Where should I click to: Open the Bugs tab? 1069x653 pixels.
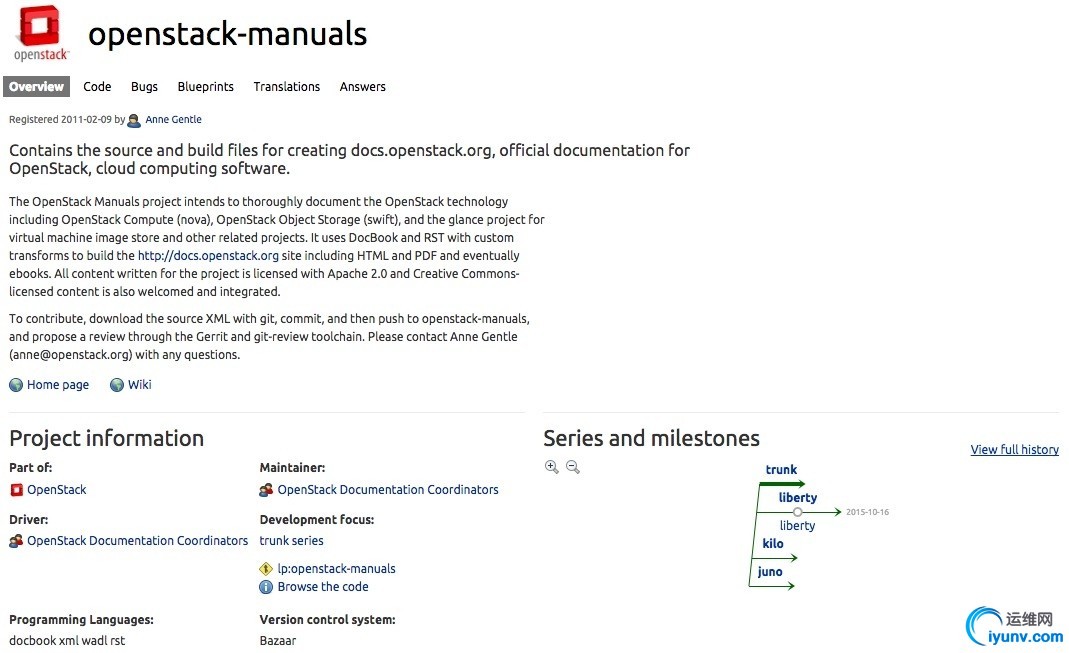(144, 87)
